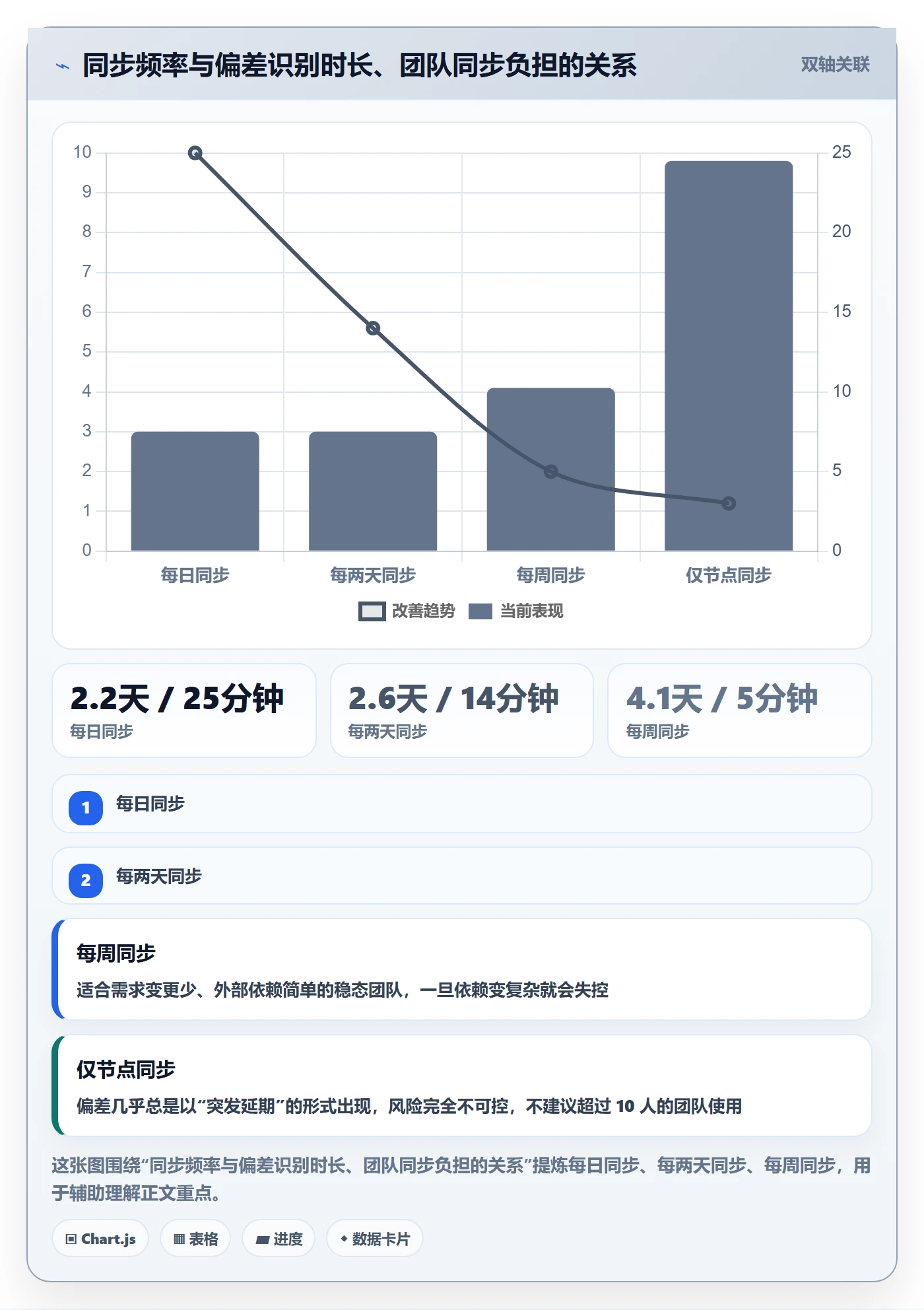The height and width of the screenshot is (1310, 924).
Task: Select the line point above 仅节点同步
Action: point(729,503)
